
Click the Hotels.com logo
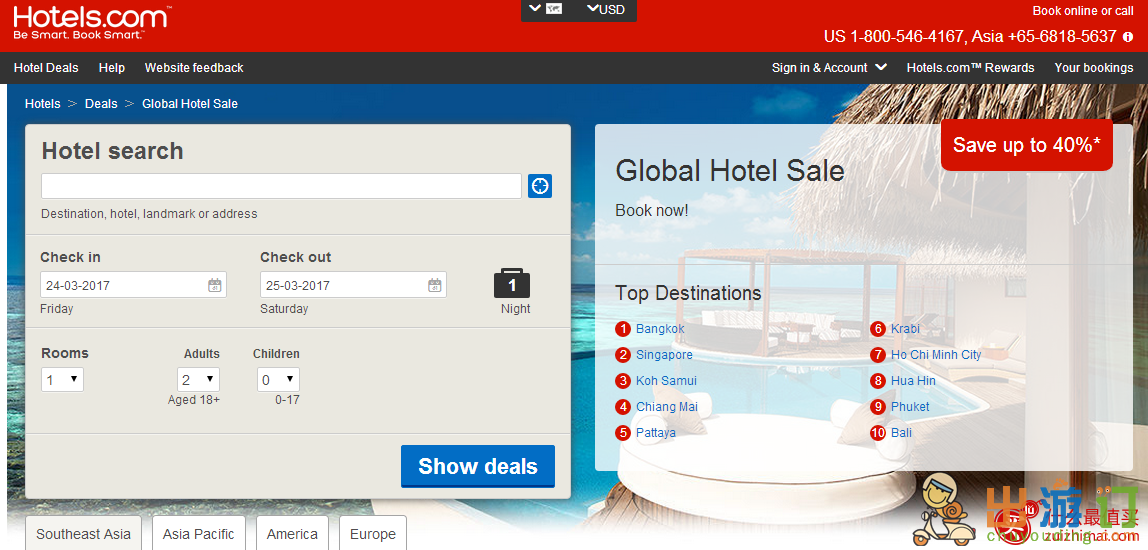(92, 23)
